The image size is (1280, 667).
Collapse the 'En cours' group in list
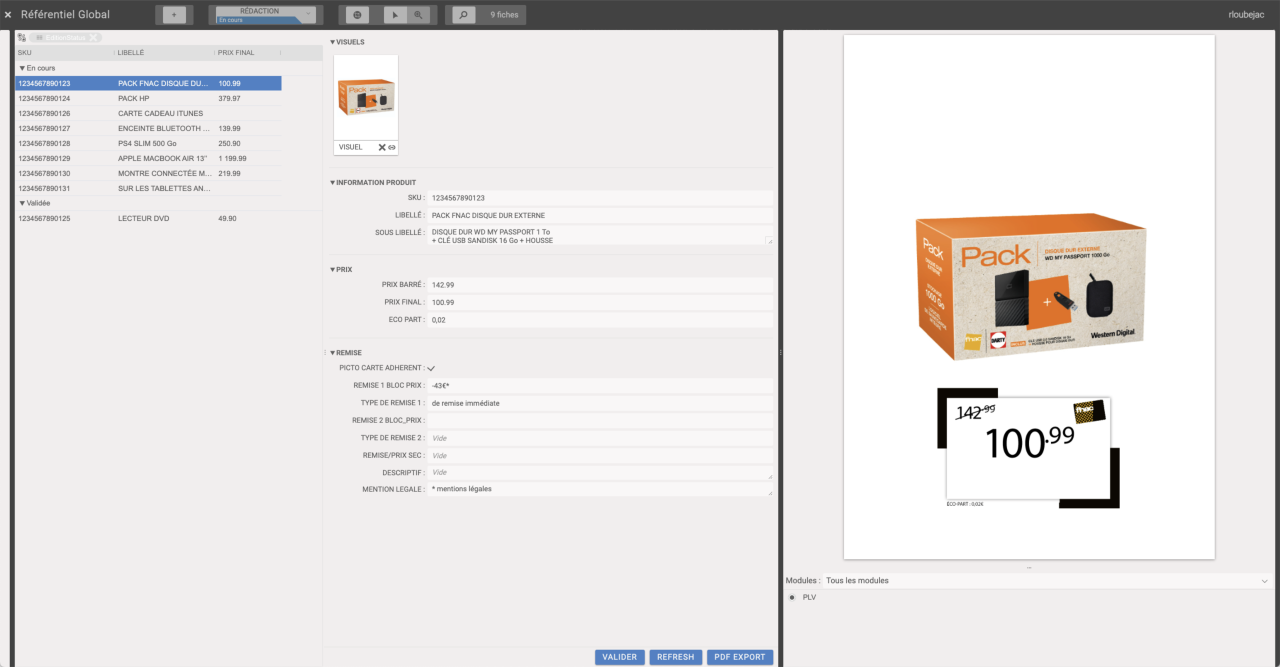point(22,68)
